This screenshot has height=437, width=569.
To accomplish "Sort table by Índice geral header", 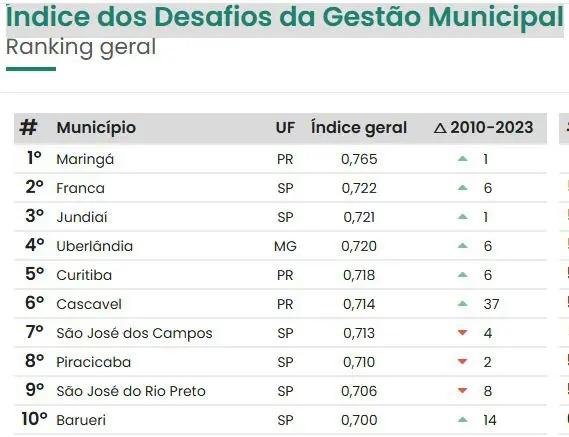I will pyautogui.click(x=359, y=128).
